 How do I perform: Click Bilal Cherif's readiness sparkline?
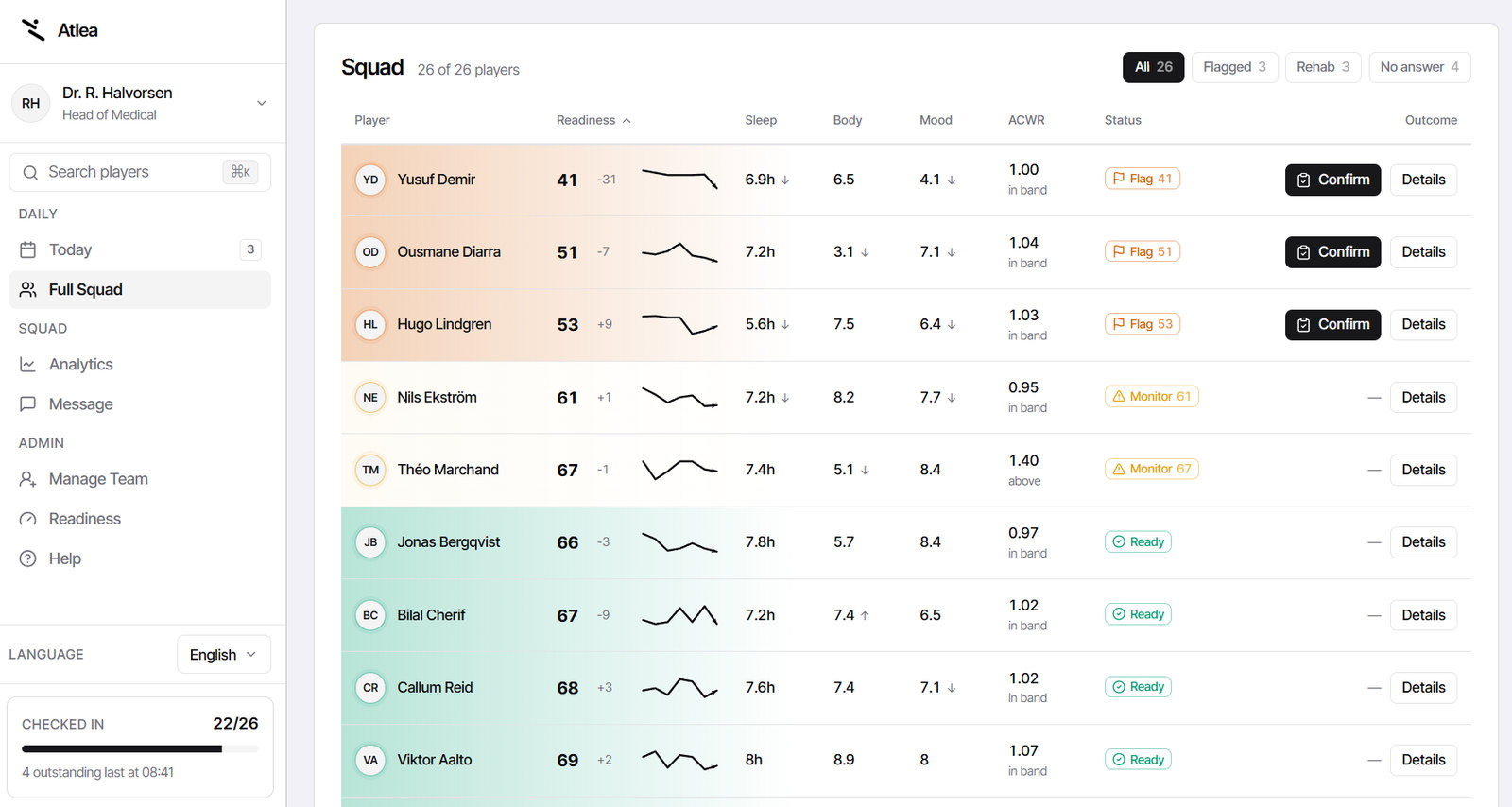click(679, 615)
